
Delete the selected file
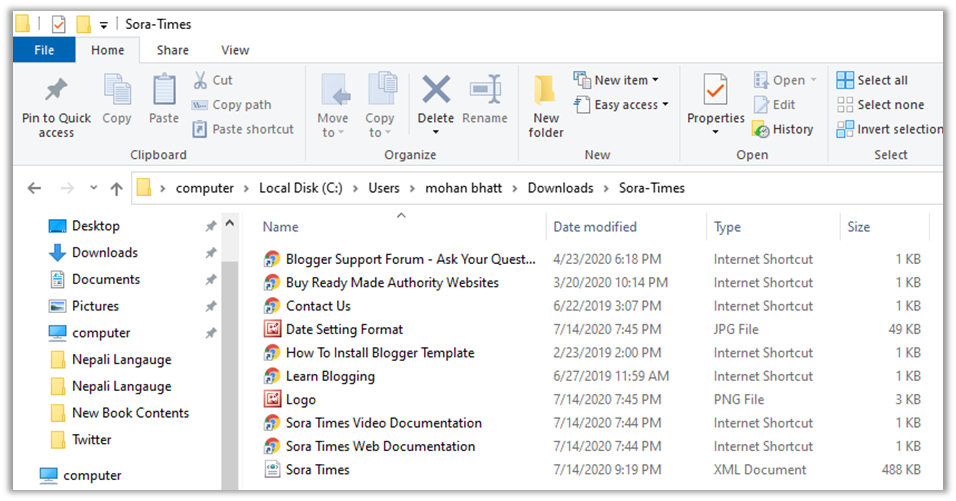435,105
